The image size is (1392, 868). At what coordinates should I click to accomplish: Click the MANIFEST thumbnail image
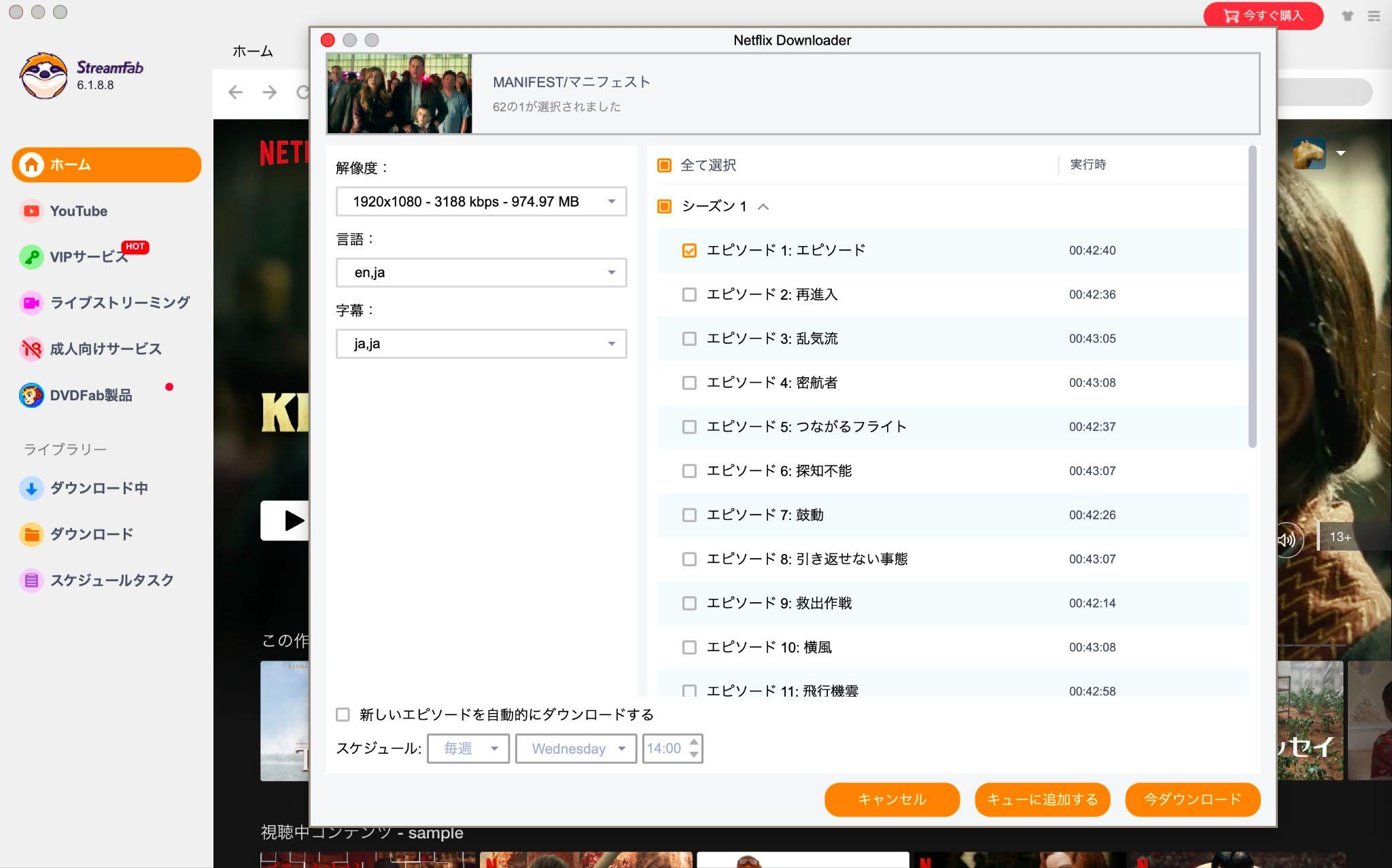[400, 94]
